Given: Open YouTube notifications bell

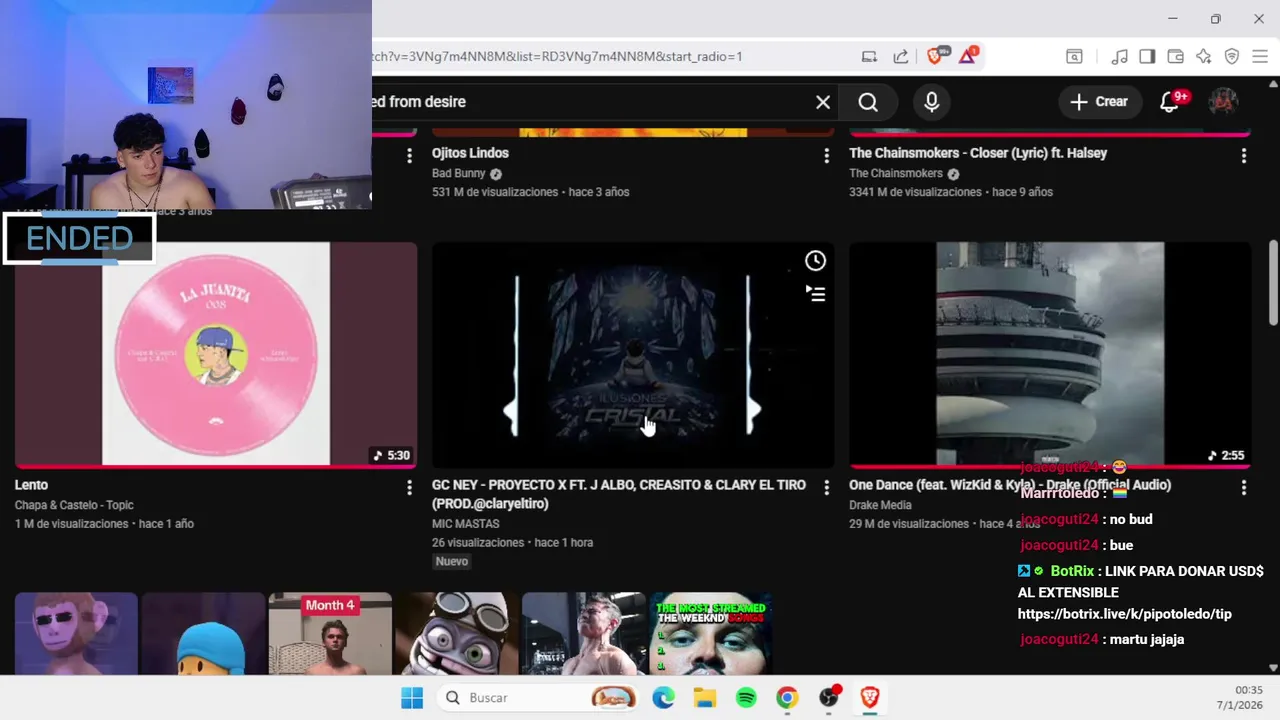Looking at the screenshot, I should pyautogui.click(x=1169, y=102).
